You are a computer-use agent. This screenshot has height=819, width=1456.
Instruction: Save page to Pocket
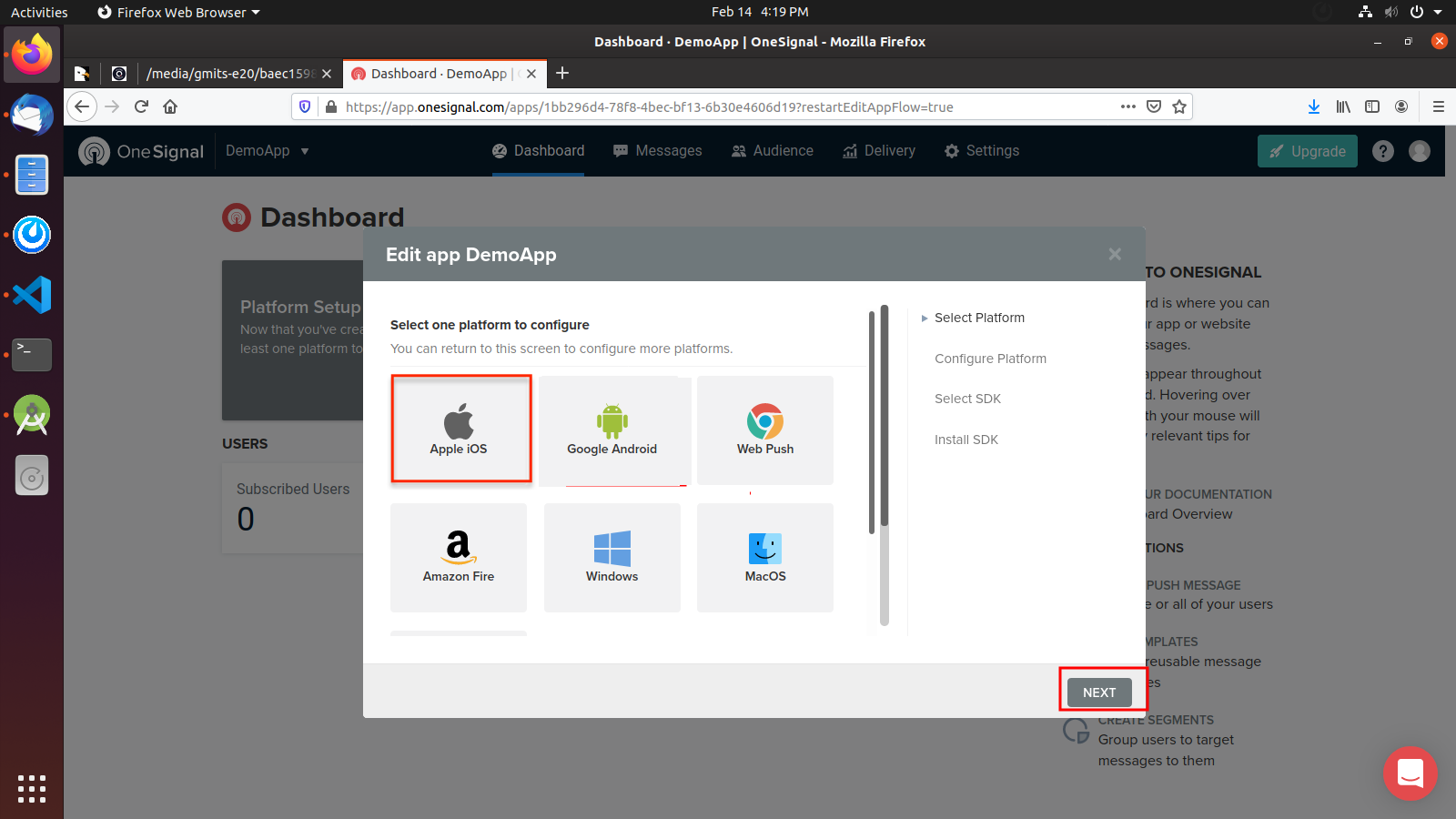(x=1154, y=106)
